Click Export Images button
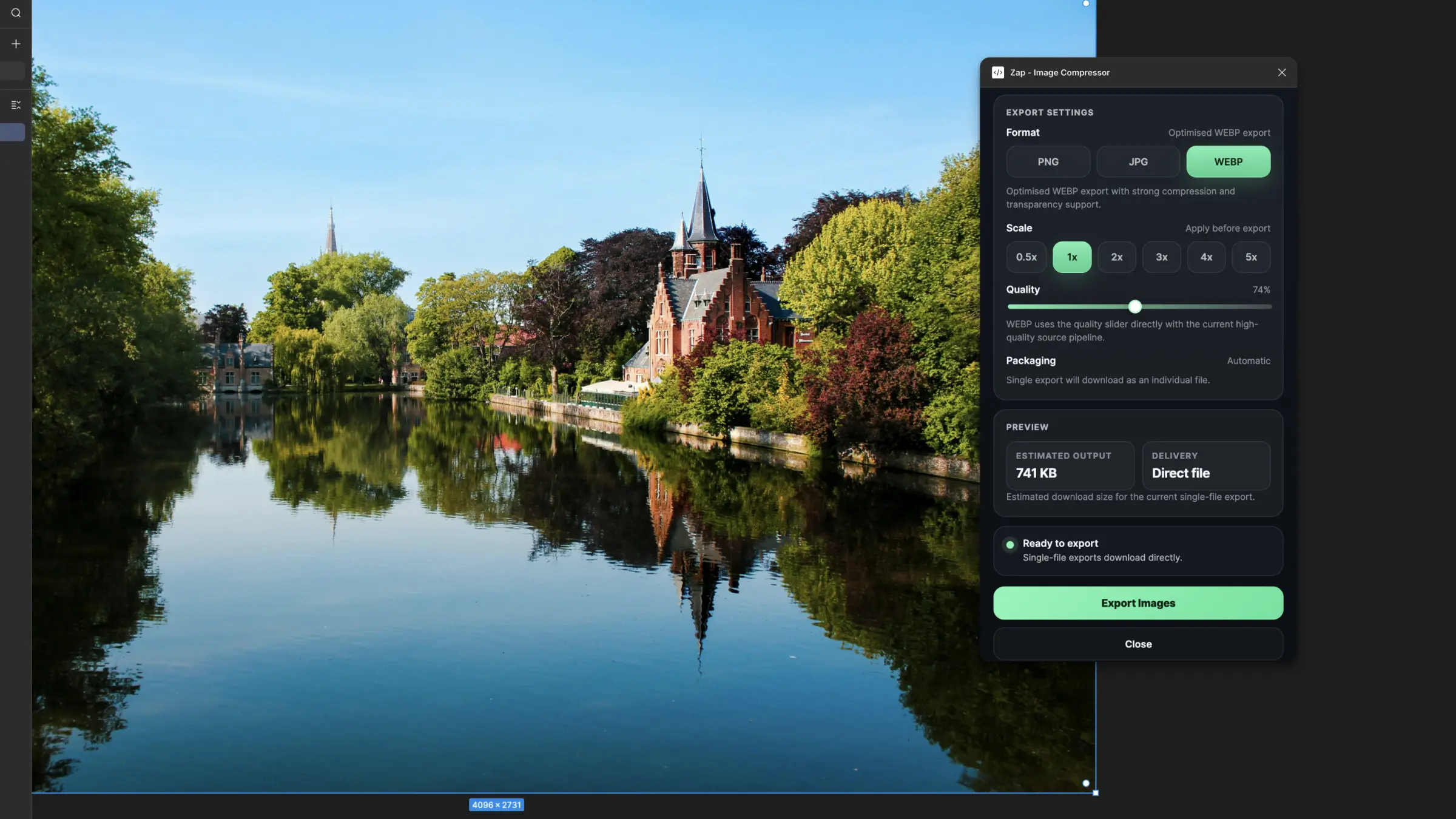1456x819 pixels. pos(1137,603)
